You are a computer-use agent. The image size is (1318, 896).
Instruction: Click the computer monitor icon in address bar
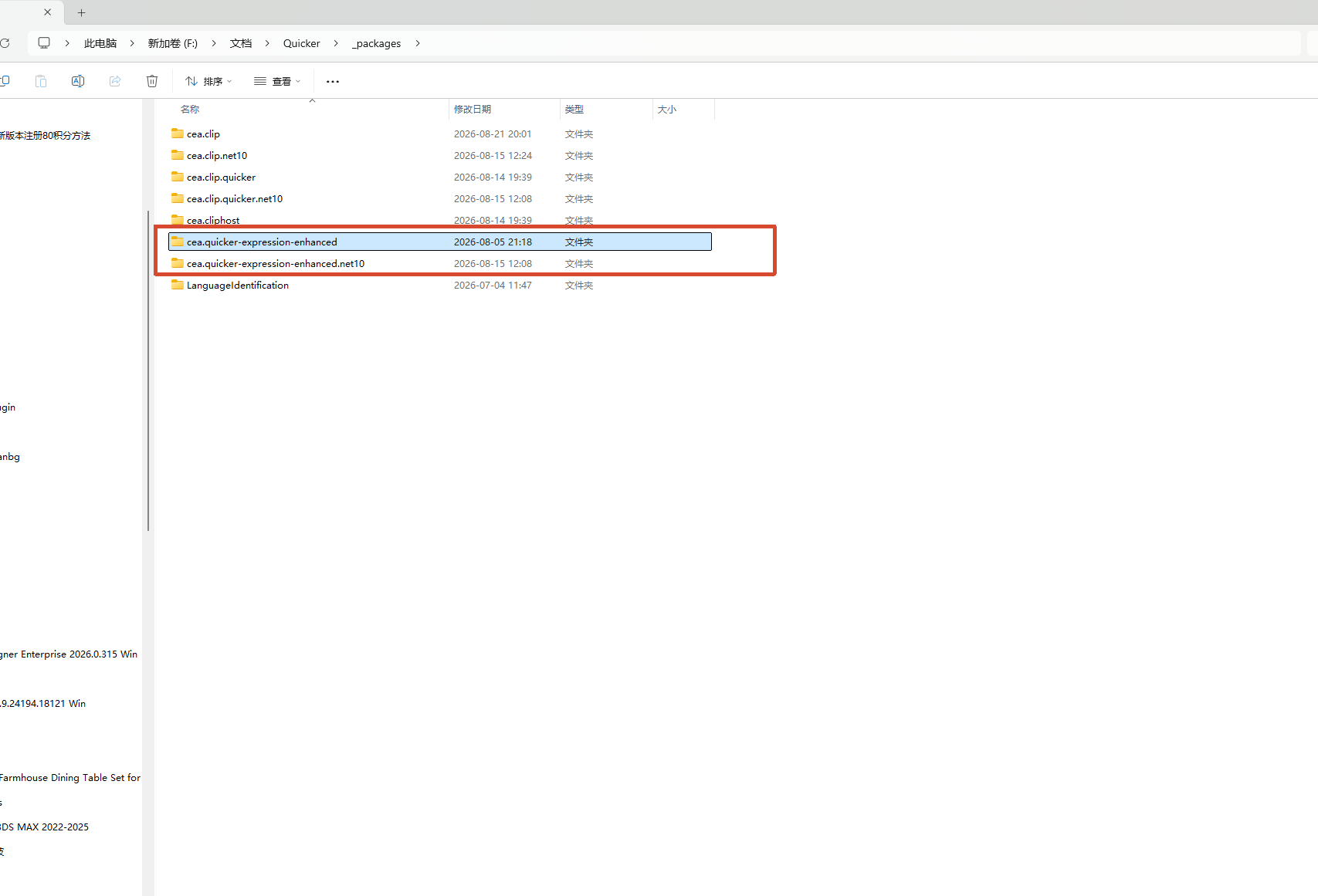[44, 43]
